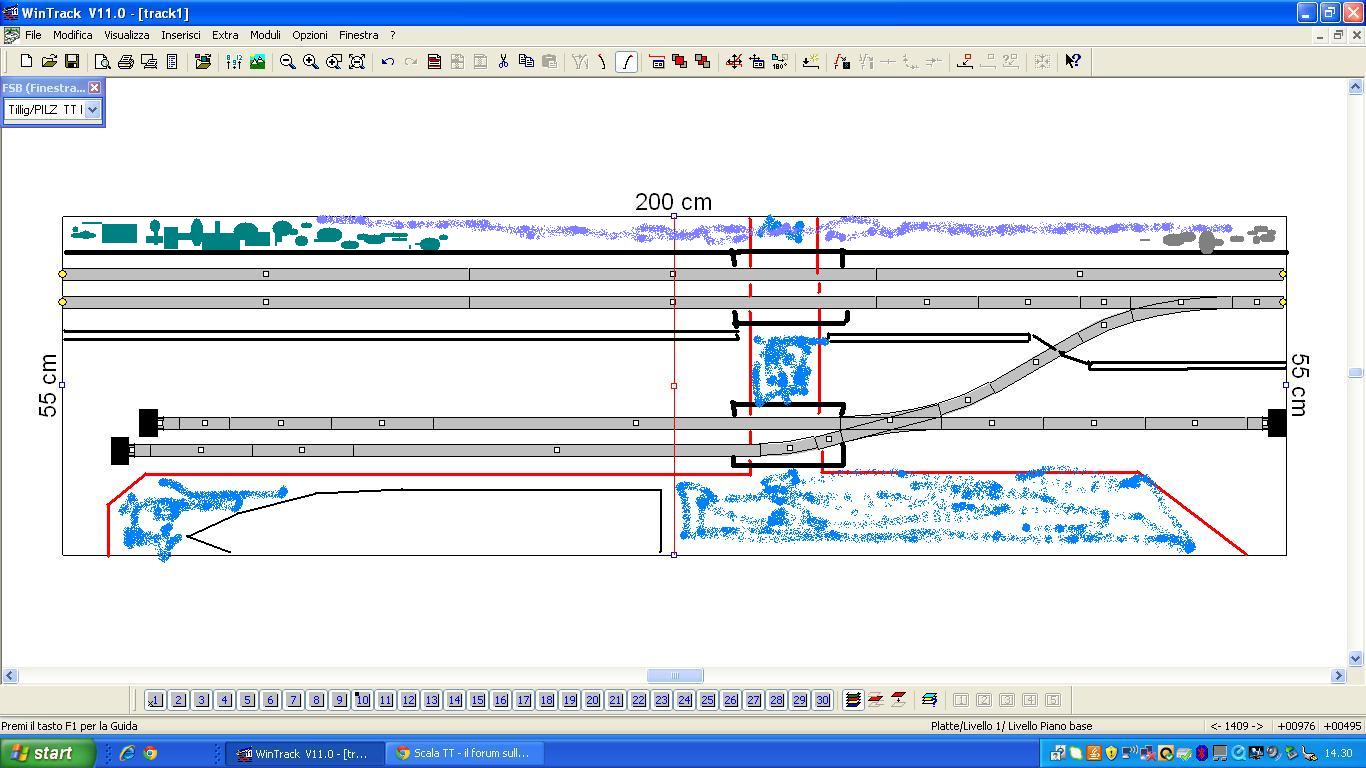Toggle layer 30 button
Image resolution: width=1366 pixels, height=768 pixels.
click(x=822, y=700)
